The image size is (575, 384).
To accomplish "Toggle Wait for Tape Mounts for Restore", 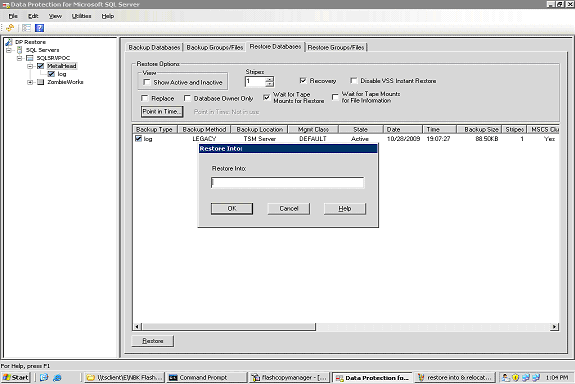I will (x=267, y=97).
